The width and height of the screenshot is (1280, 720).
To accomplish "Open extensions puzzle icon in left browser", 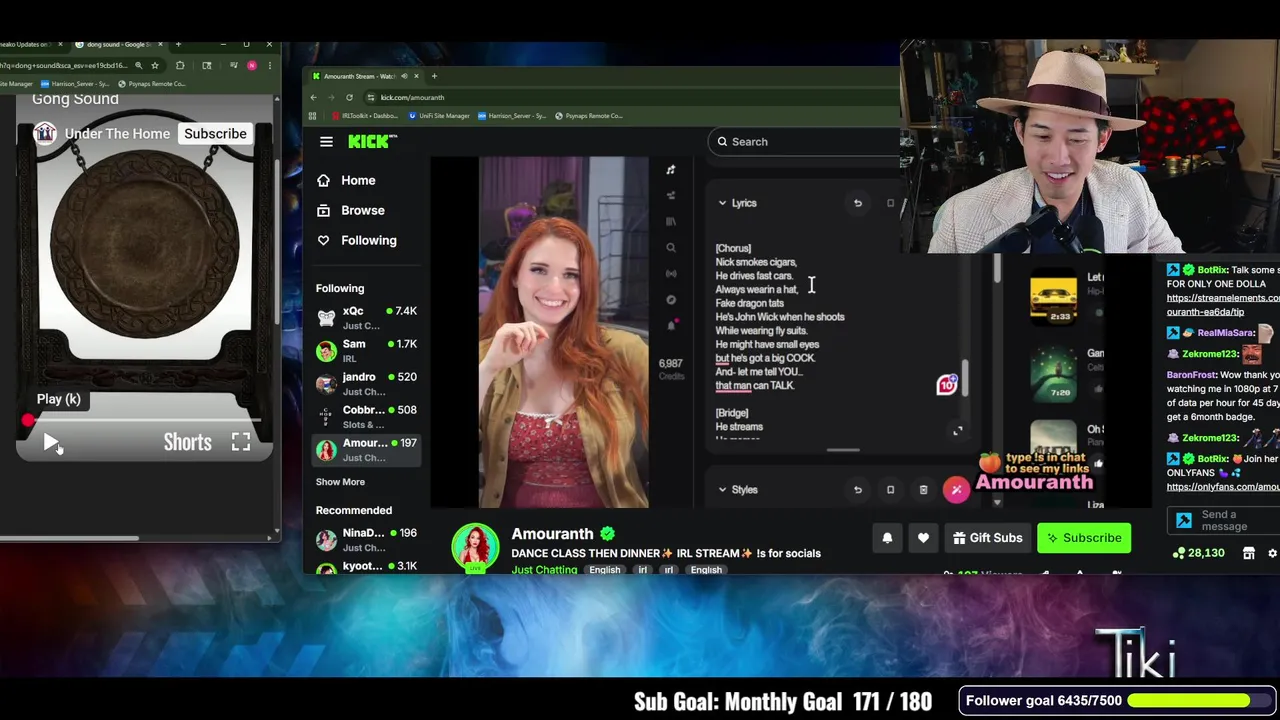I will point(180,65).
